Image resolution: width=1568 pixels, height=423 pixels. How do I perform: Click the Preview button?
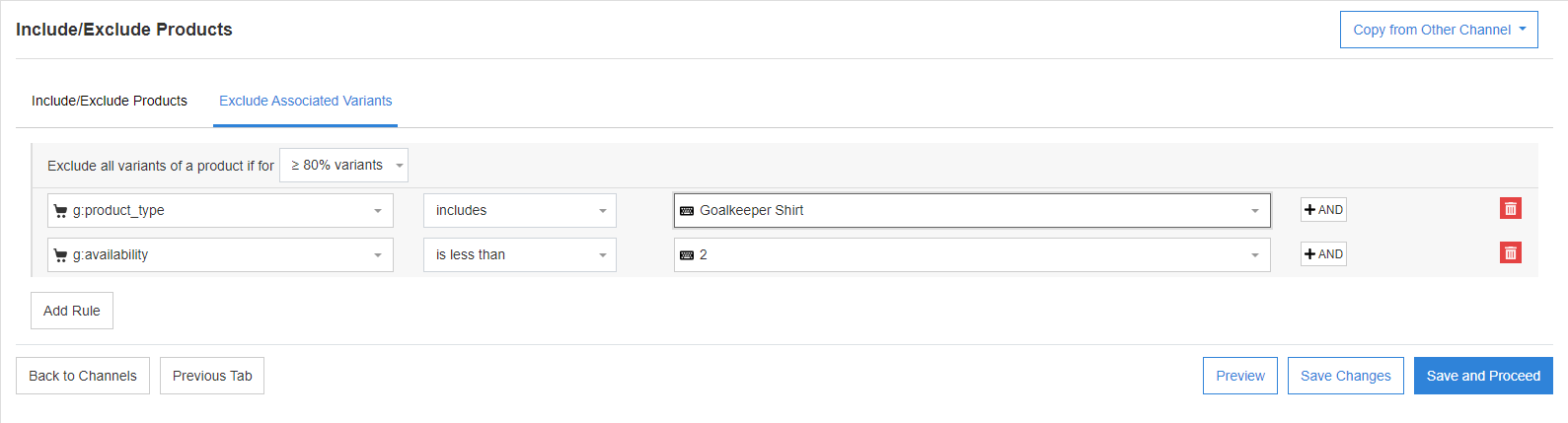[x=1239, y=376]
